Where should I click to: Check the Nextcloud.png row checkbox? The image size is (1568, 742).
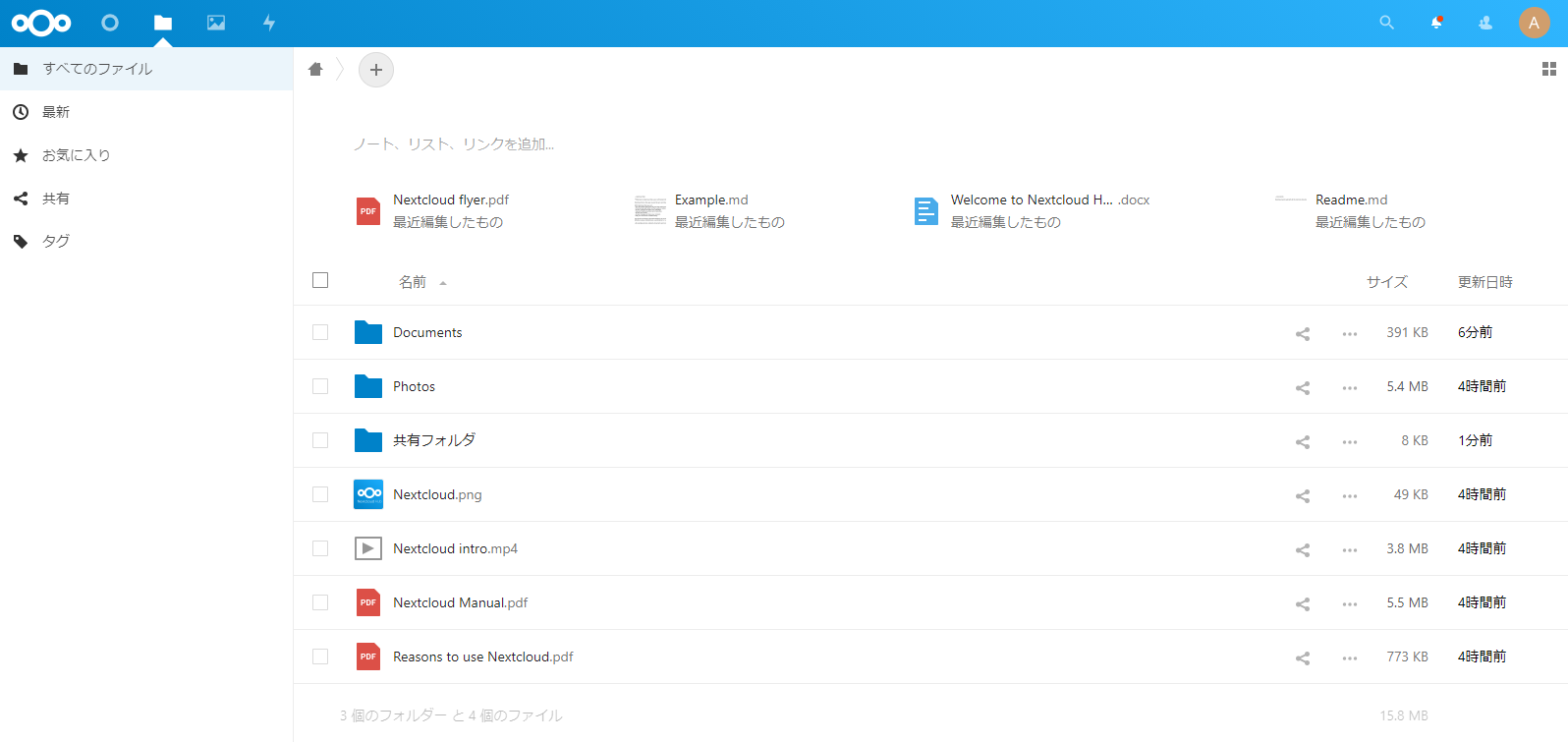320,494
